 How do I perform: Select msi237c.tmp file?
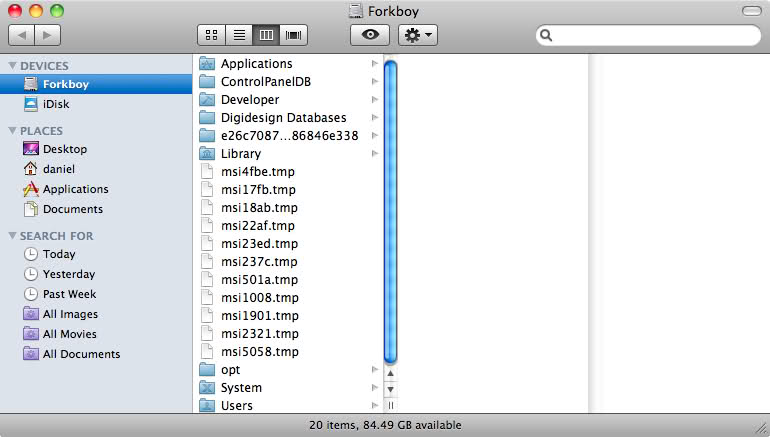point(289,262)
